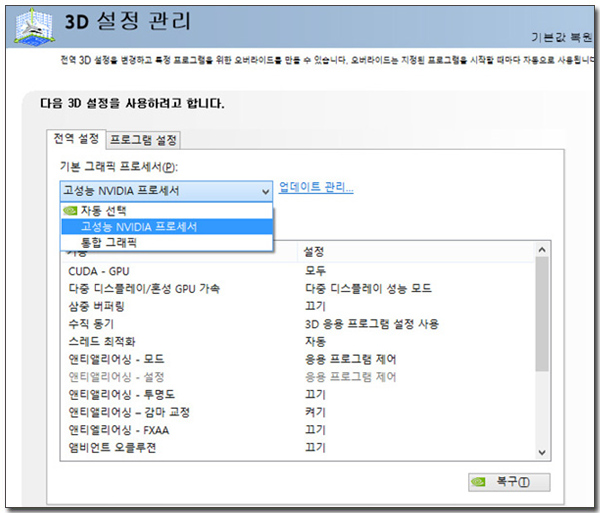Select the 앰비언트 오클루전 row

[298, 447]
